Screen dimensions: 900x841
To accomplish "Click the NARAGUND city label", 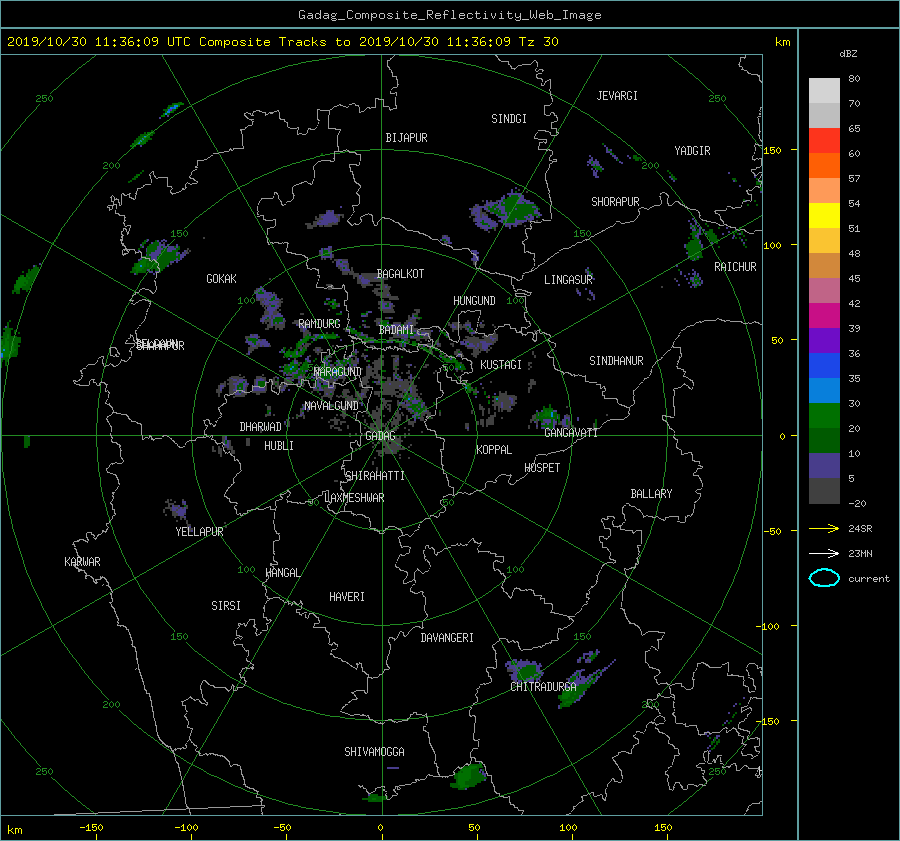I will (338, 372).
